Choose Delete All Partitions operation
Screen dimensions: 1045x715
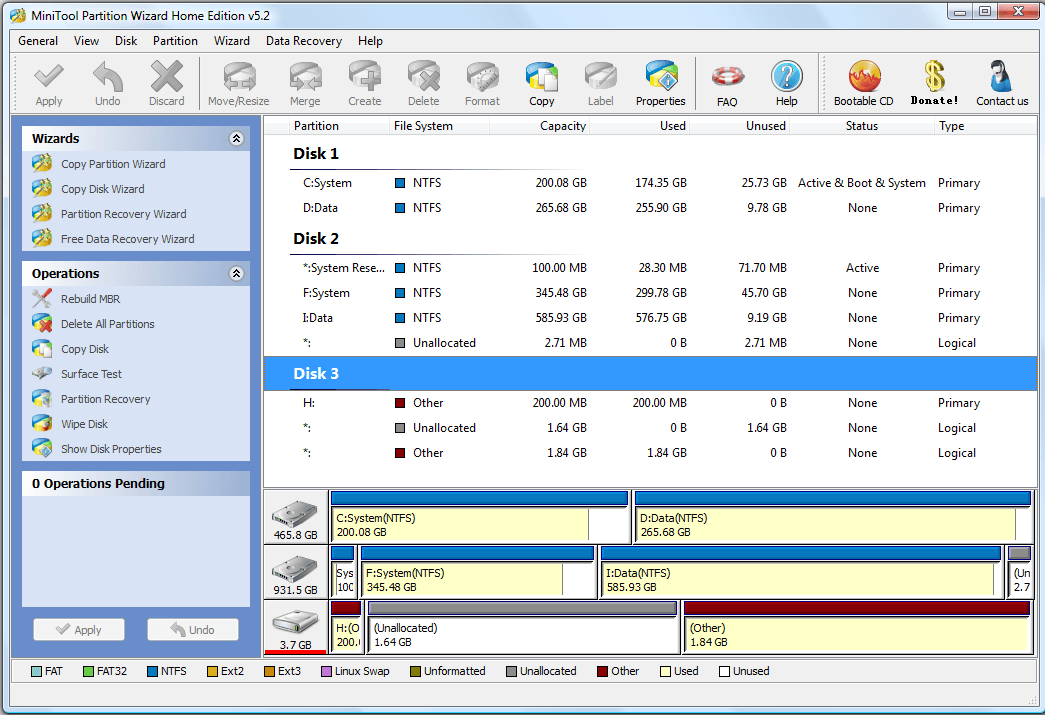107,324
